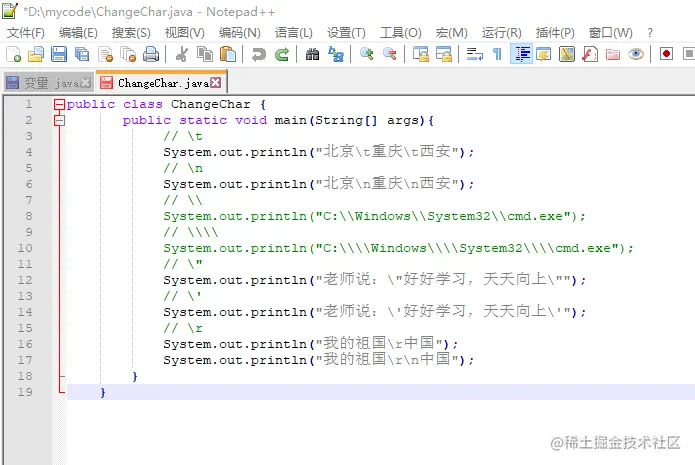Click the Stop macro recording square icon

coord(688,54)
